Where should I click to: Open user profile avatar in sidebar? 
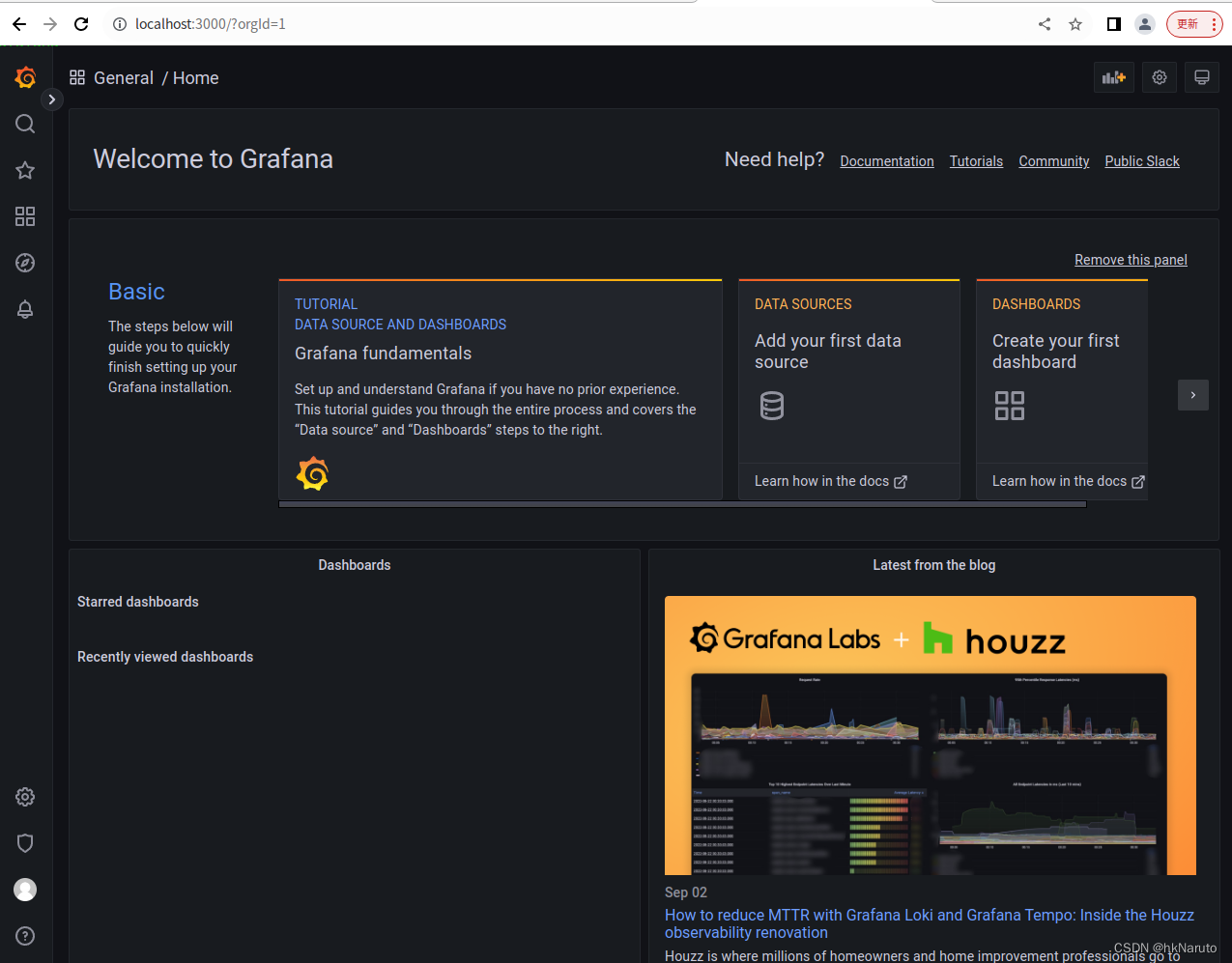(25, 890)
